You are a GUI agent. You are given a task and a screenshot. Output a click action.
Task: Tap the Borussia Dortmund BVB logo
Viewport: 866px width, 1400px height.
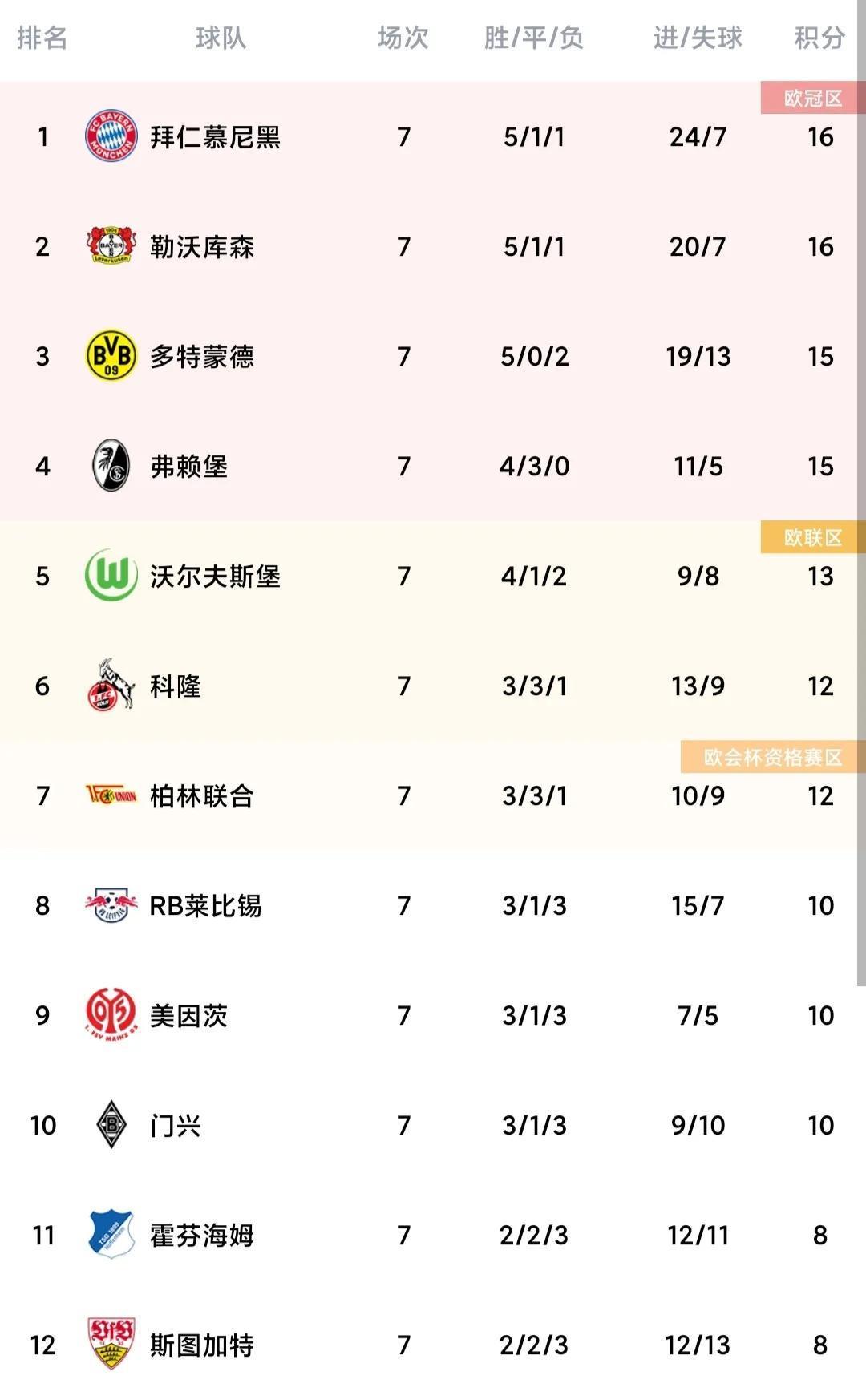(111, 355)
